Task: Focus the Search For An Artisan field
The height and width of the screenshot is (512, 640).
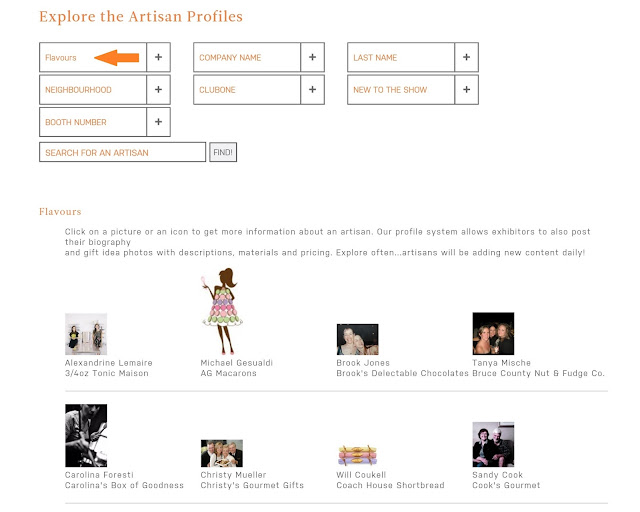Action: click(x=122, y=152)
